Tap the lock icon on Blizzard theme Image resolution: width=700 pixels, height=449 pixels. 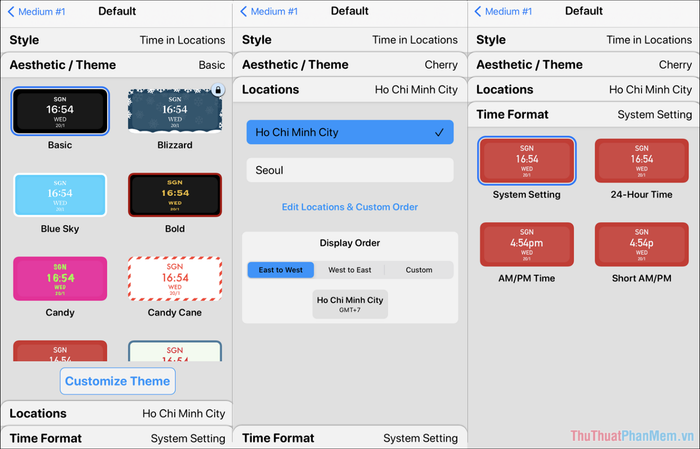pos(218,90)
